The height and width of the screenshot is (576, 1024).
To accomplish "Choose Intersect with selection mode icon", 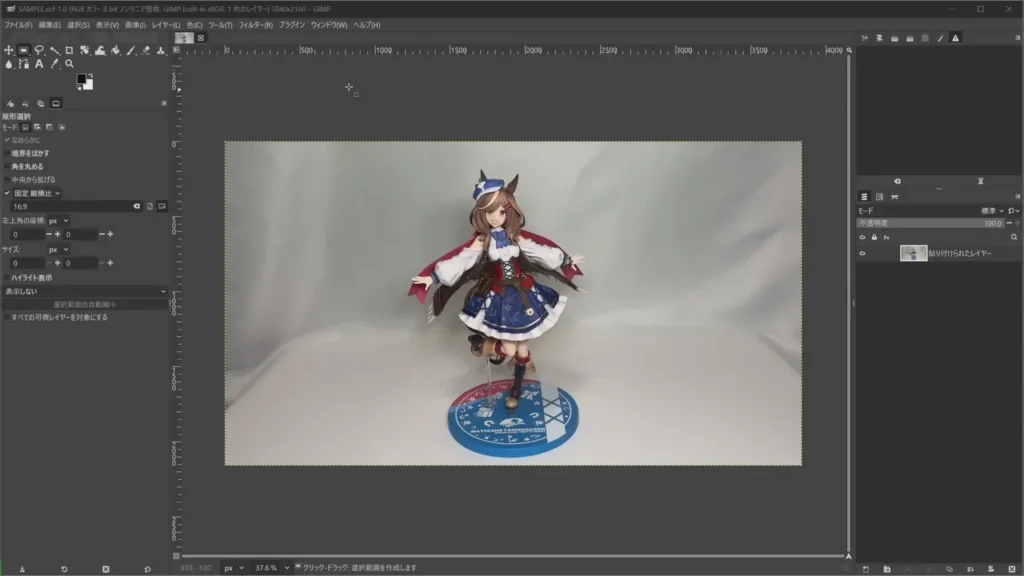I will pos(62,127).
